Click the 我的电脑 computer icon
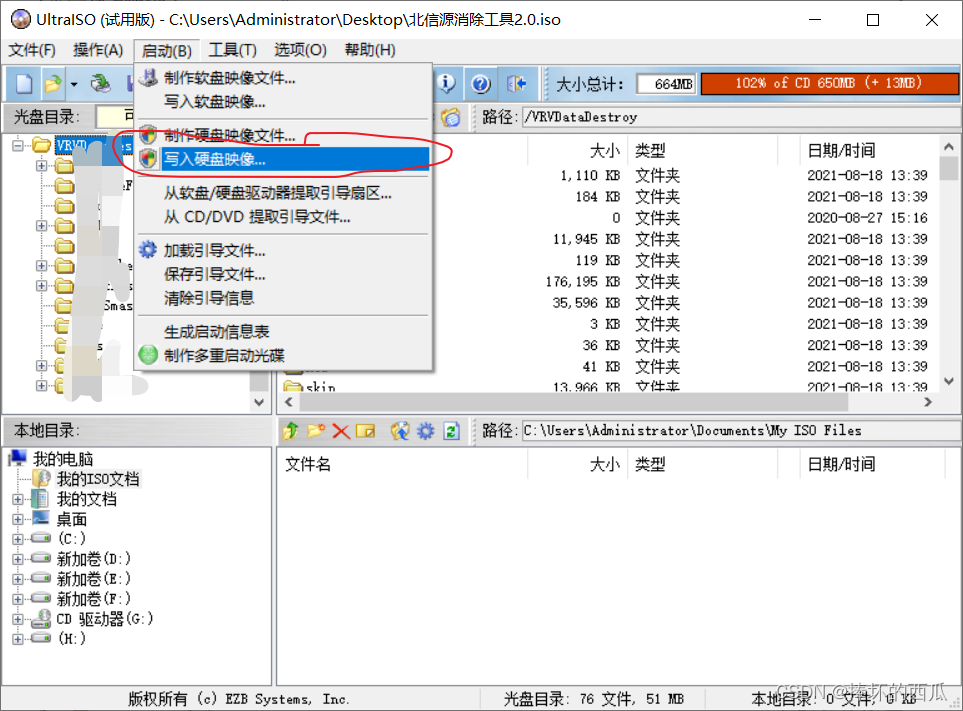This screenshot has height=711, width=963. coord(18,458)
